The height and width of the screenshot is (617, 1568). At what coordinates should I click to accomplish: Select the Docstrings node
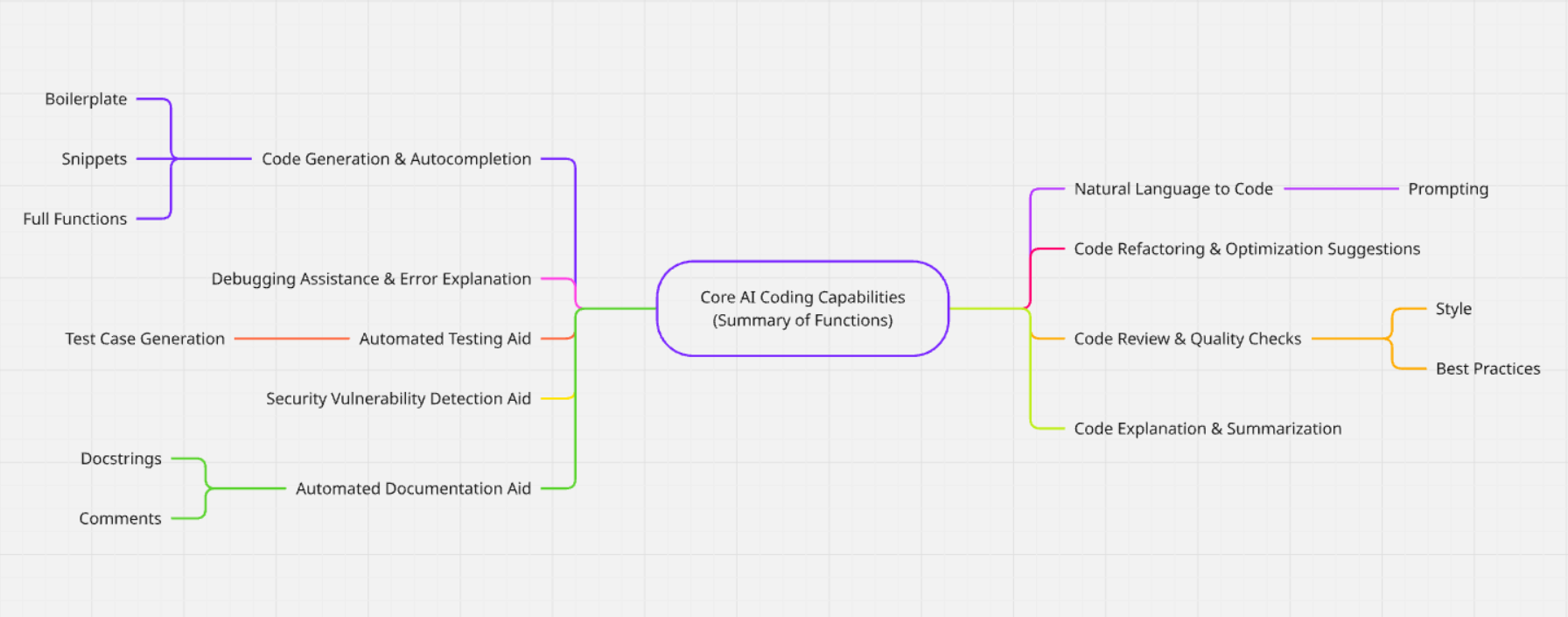click(x=121, y=459)
